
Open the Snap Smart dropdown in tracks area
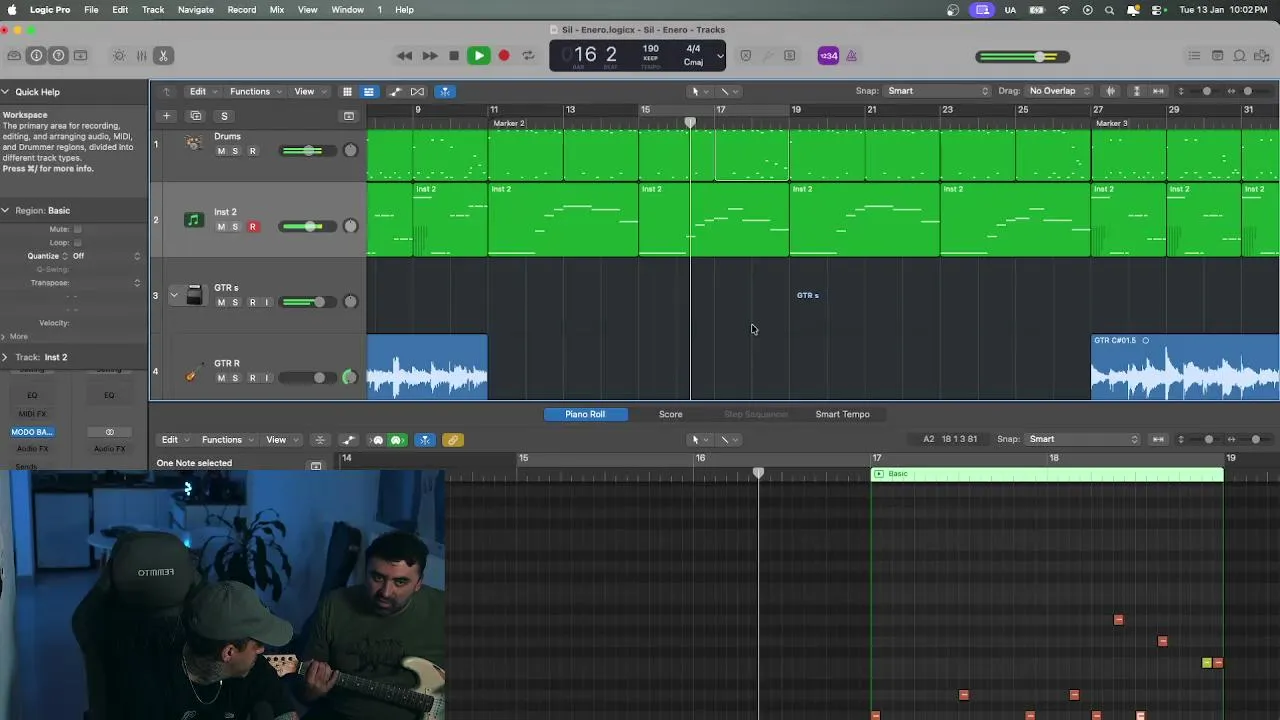click(x=938, y=91)
